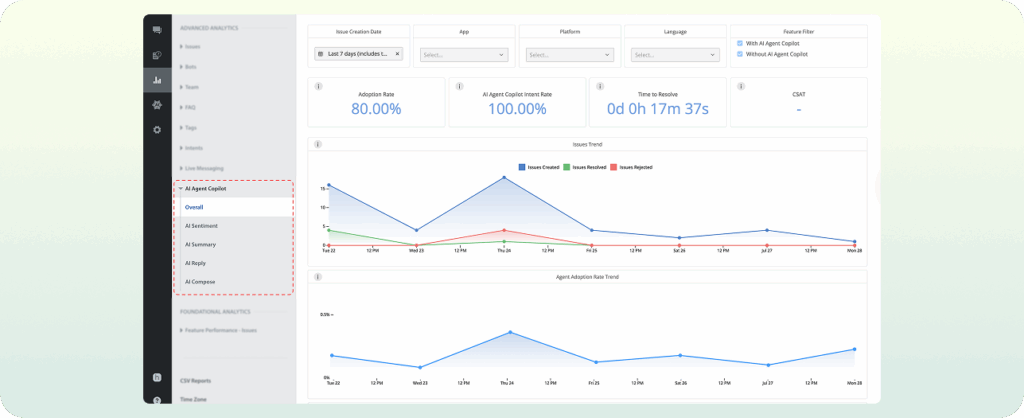Image resolution: width=1024 pixels, height=418 pixels.
Task: Click the help question mark icon at the sidebar bottom
Action: click(157, 400)
